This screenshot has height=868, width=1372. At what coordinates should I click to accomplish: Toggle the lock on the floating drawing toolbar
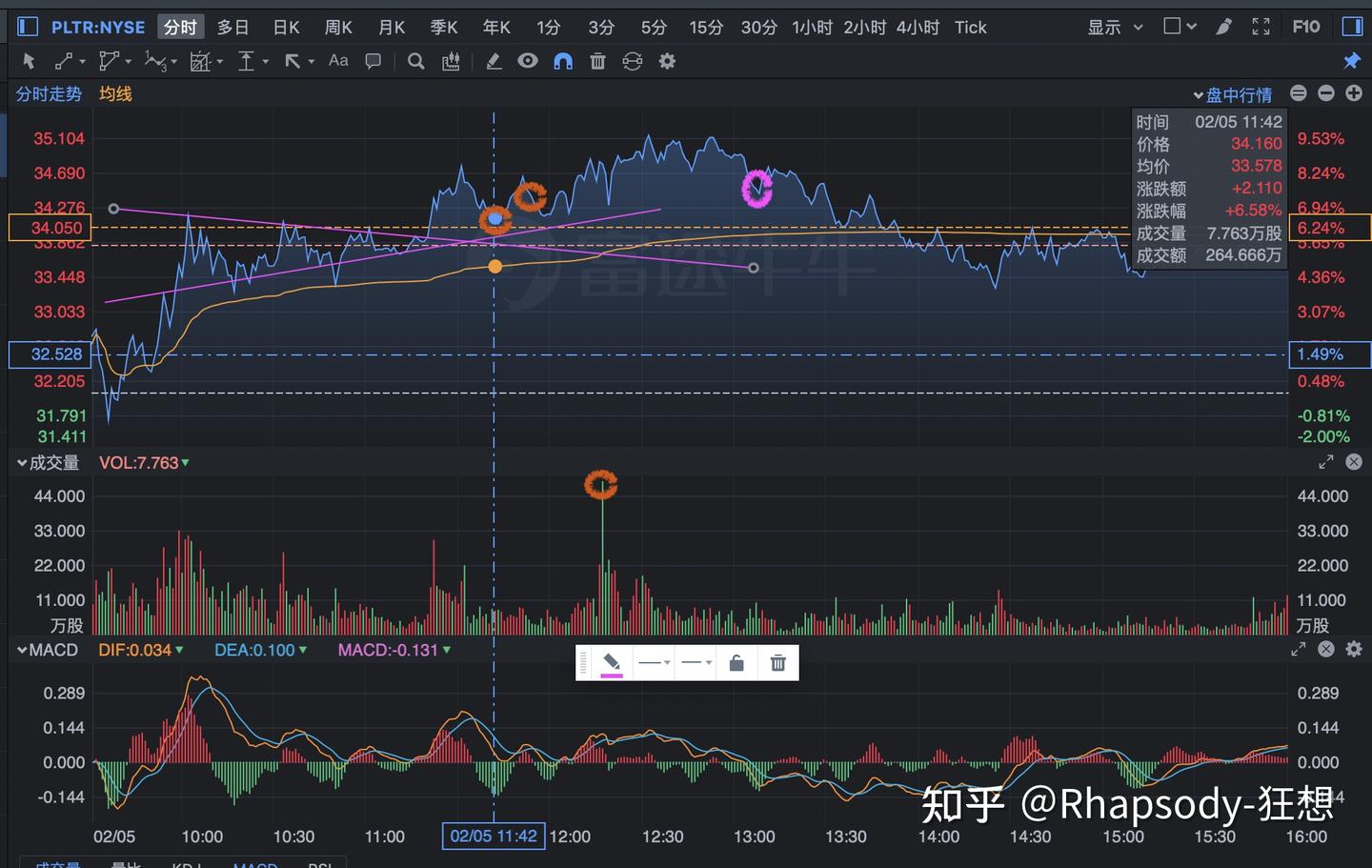click(x=736, y=661)
